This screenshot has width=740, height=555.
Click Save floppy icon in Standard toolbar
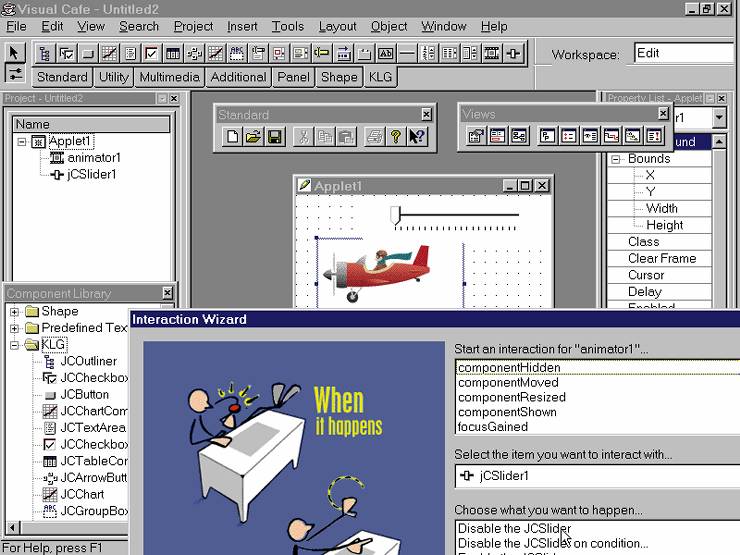tap(275, 137)
